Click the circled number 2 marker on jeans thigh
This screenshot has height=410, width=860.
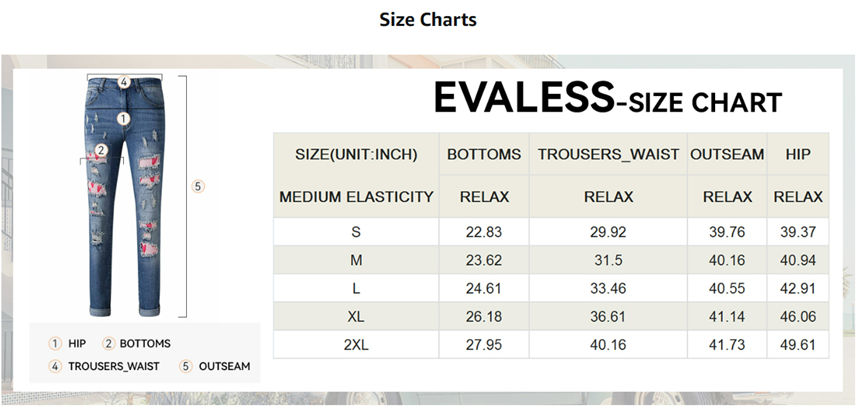click(x=101, y=151)
